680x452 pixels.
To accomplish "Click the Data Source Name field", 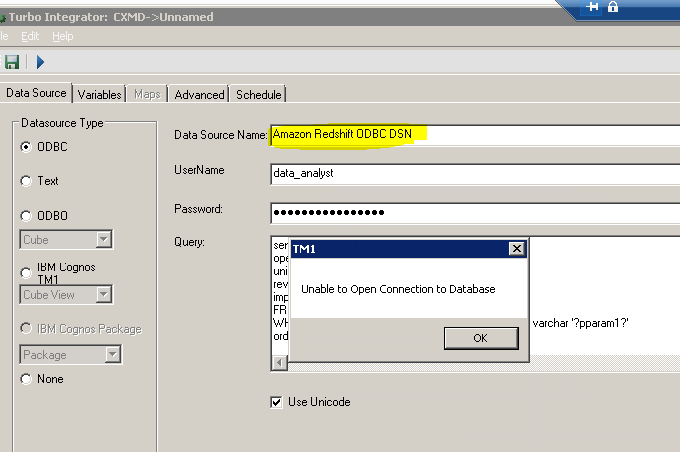I will [475, 135].
